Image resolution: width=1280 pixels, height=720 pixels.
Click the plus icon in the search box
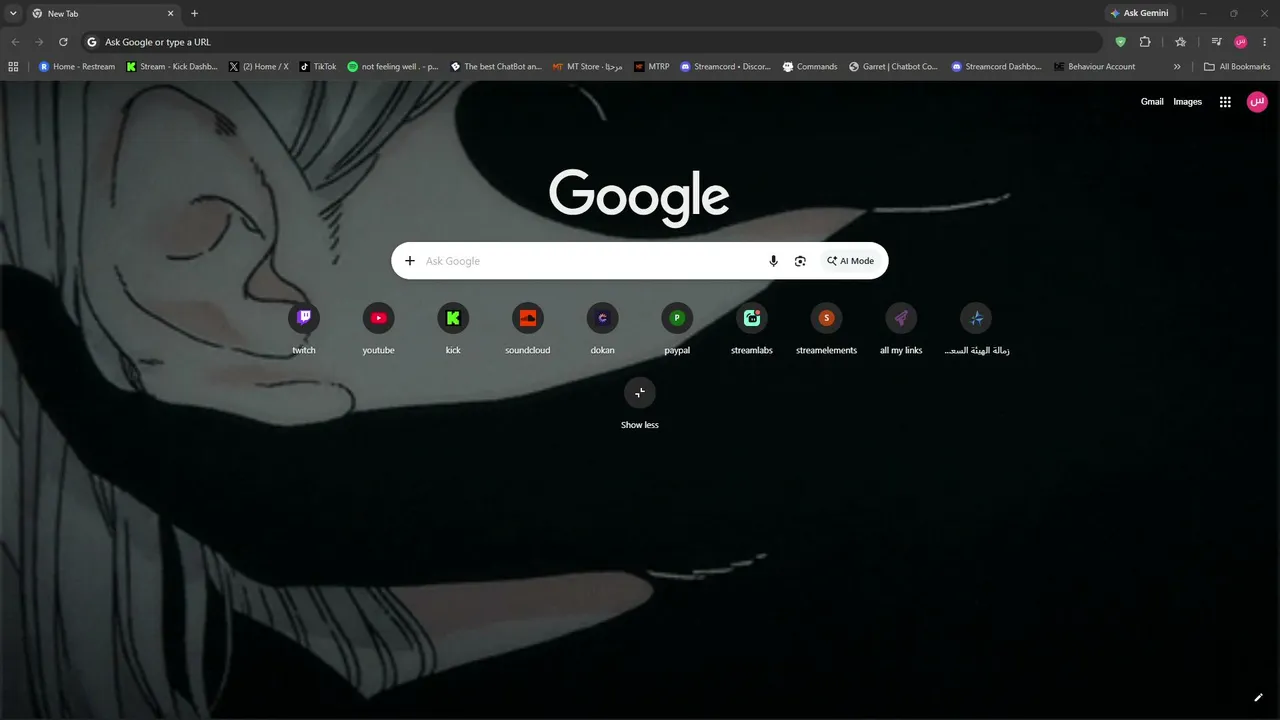(410, 261)
